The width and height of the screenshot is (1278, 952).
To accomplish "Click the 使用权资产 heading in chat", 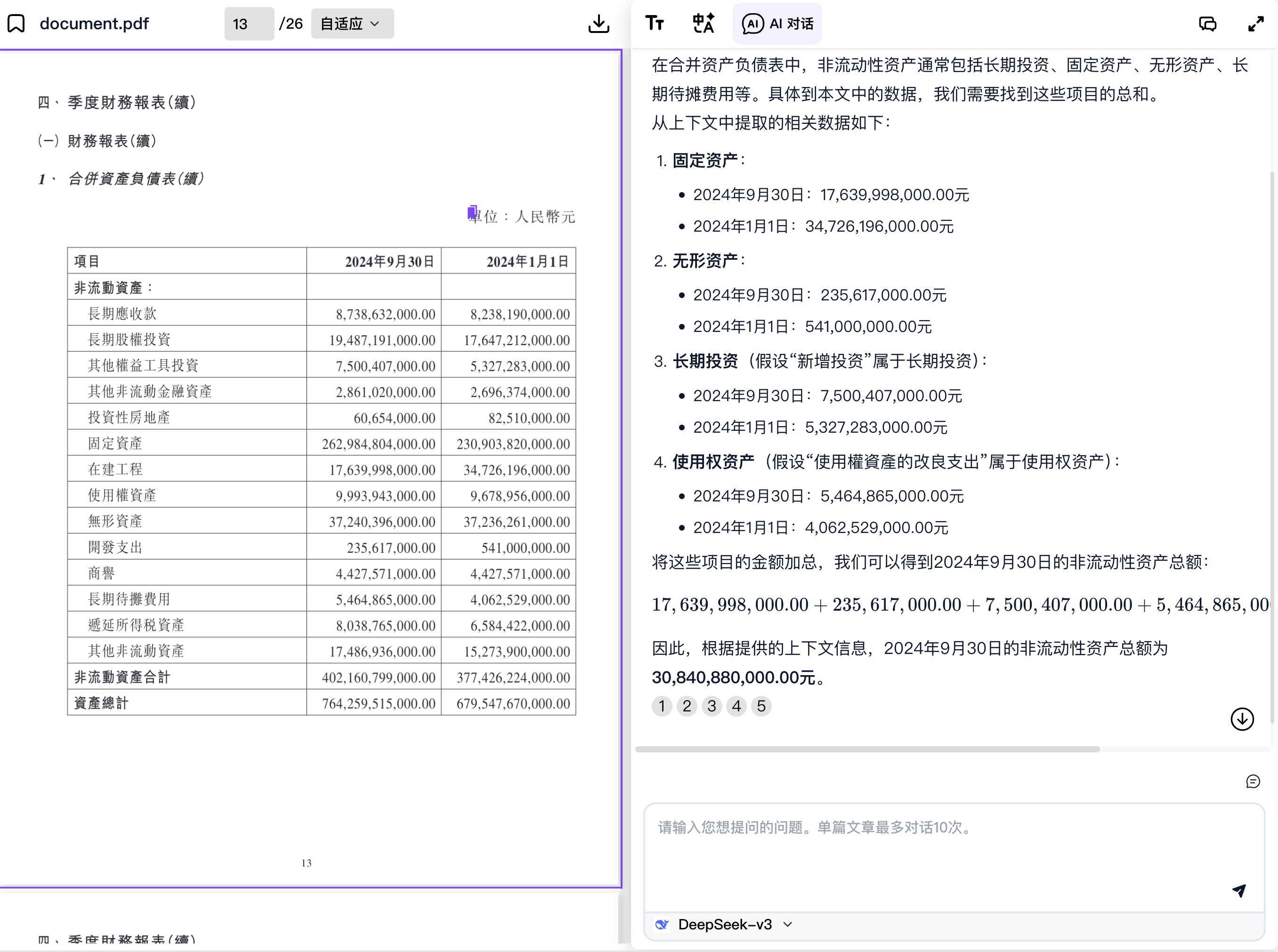I will 713,461.
